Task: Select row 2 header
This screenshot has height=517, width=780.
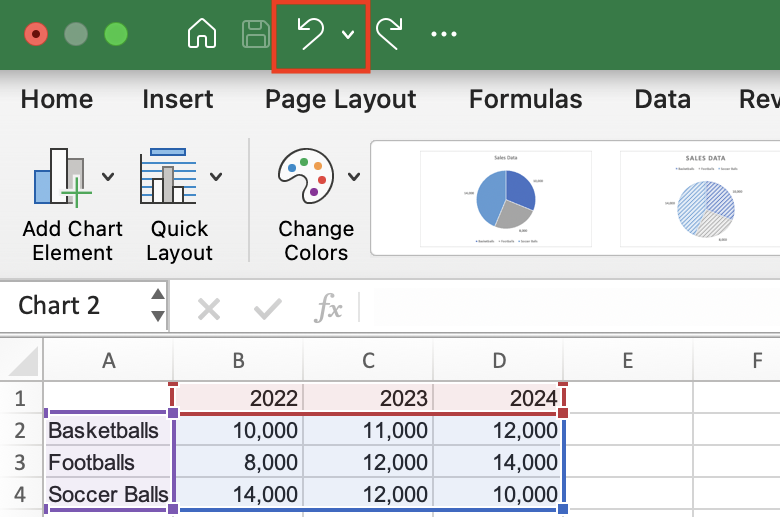Action: (20, 430)
